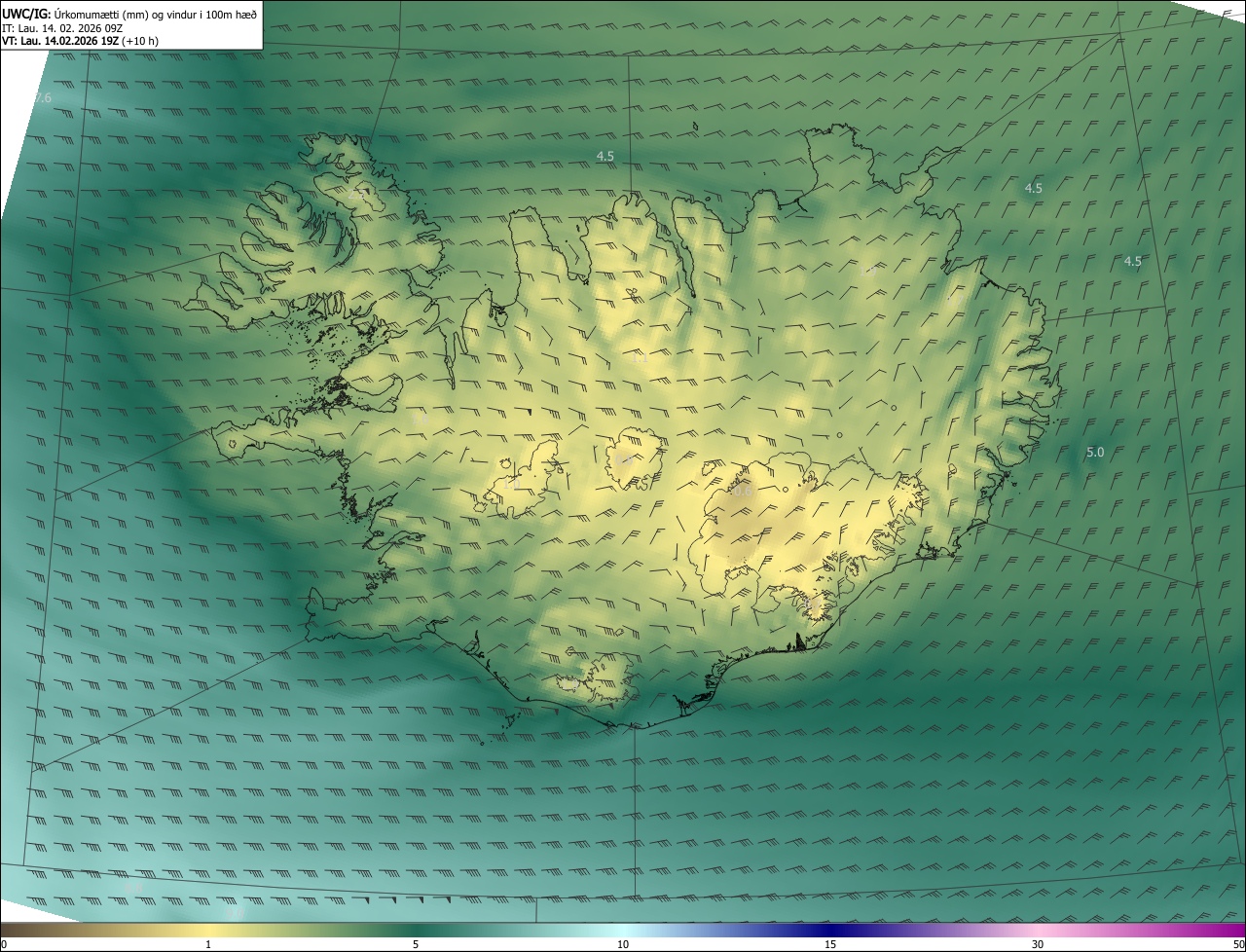Click the VT: Lau. 14.02.2026 19Z line
This screenshot has width=1246, height=952.
point(81,41)
